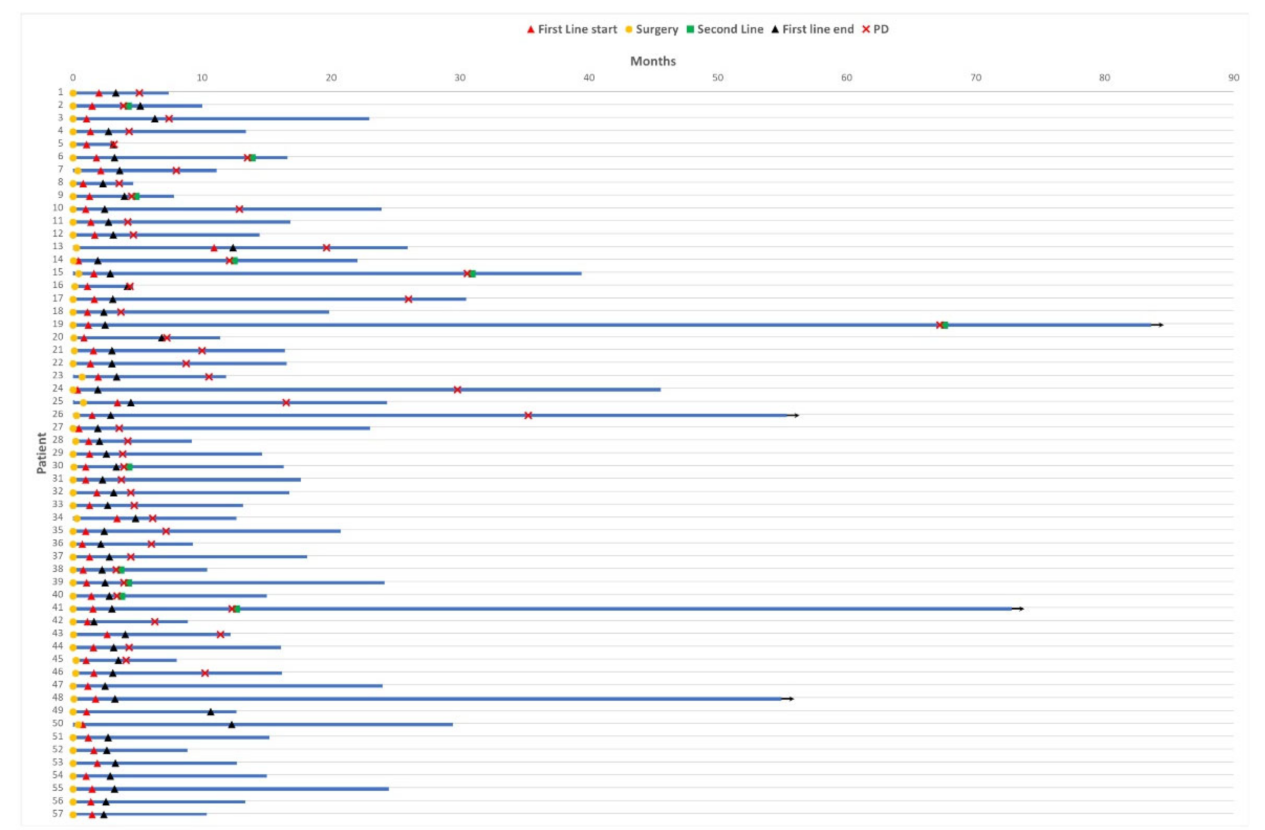Viewport: 1265px width, 830px height.
Task: Select the First line end legend entry
Action: [812, 29]
